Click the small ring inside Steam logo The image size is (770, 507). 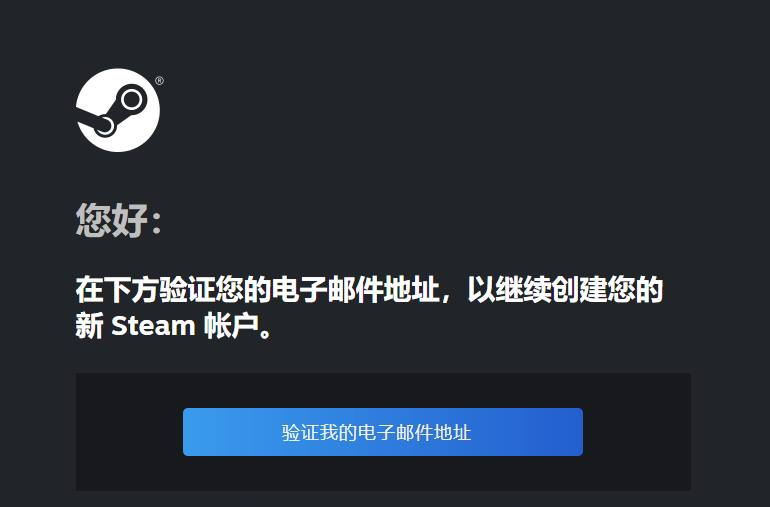point(104,126)
